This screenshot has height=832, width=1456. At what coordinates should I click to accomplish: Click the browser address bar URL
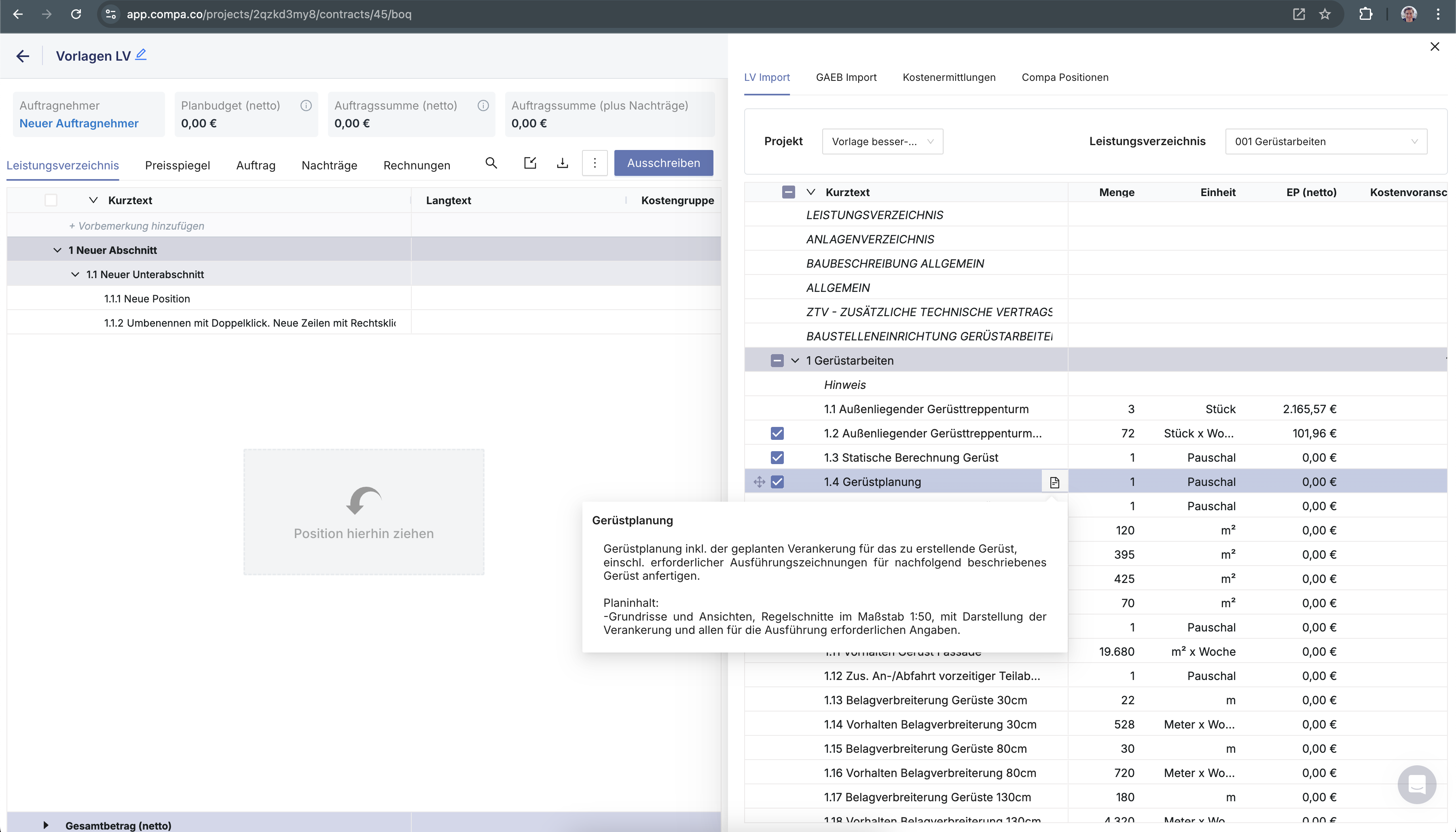click(x=269, y=14)
